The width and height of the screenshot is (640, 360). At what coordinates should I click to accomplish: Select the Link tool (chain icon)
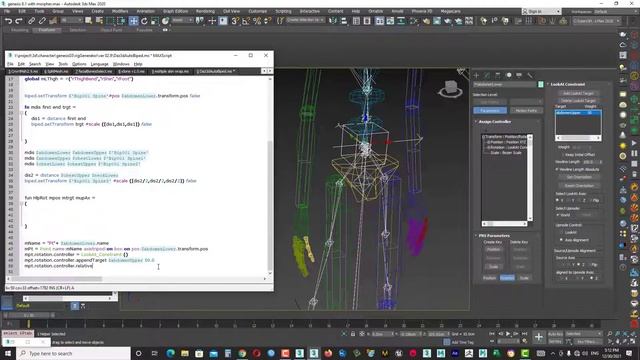point(31,20)
